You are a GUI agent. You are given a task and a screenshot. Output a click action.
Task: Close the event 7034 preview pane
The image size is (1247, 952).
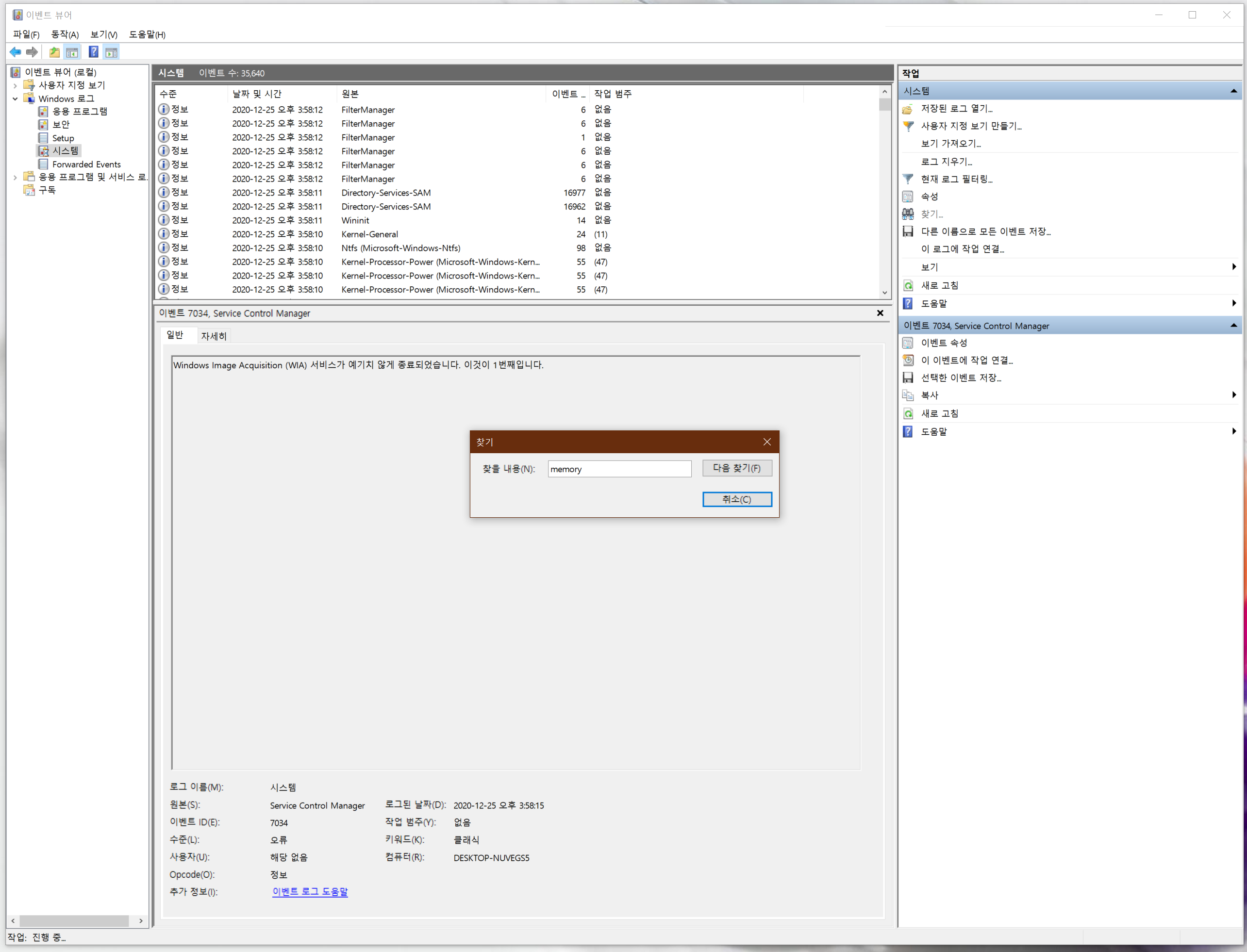coord(880,313)
